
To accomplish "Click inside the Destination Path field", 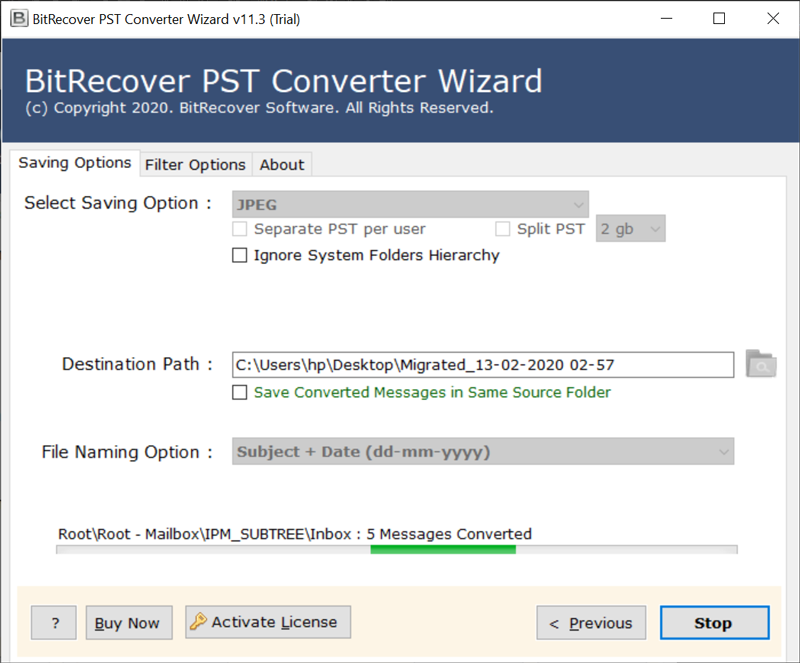I will coord(483,365).
